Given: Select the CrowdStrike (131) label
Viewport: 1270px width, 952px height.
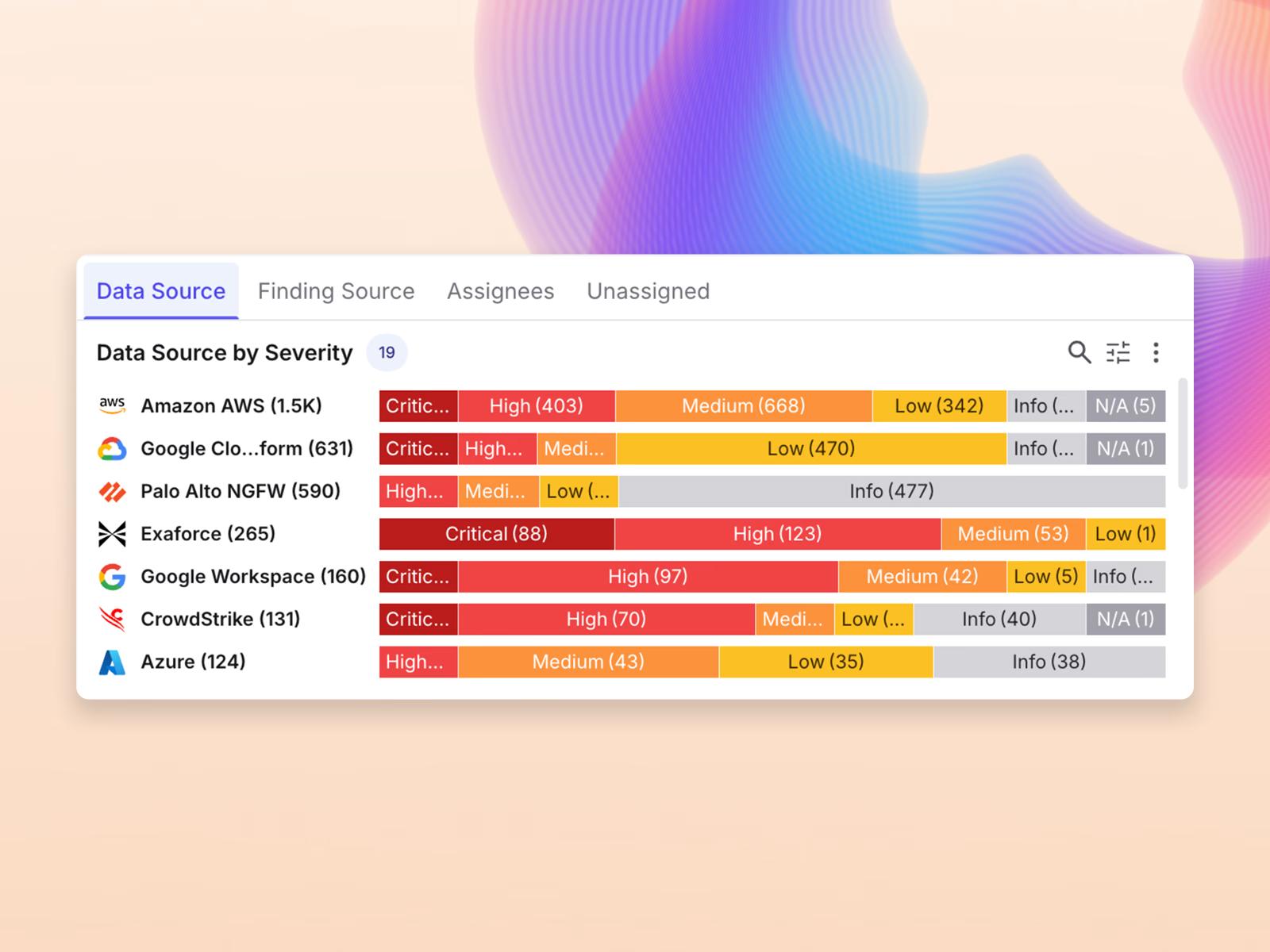Looking at the screenshot, I should coord(221,619).
